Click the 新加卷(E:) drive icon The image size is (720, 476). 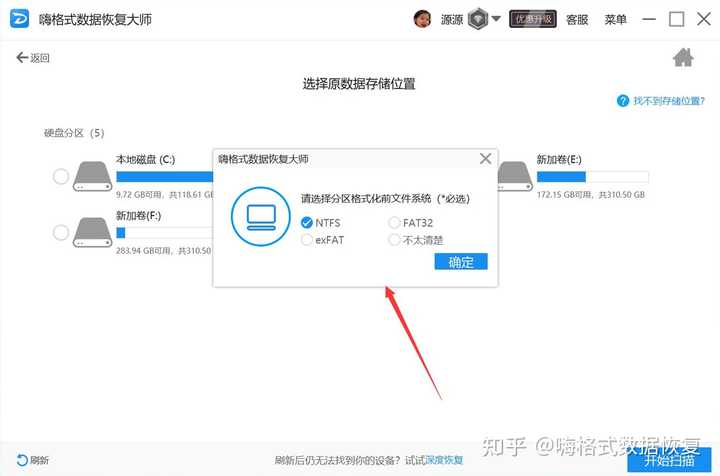pyautogui.click(x=515, y=176)
